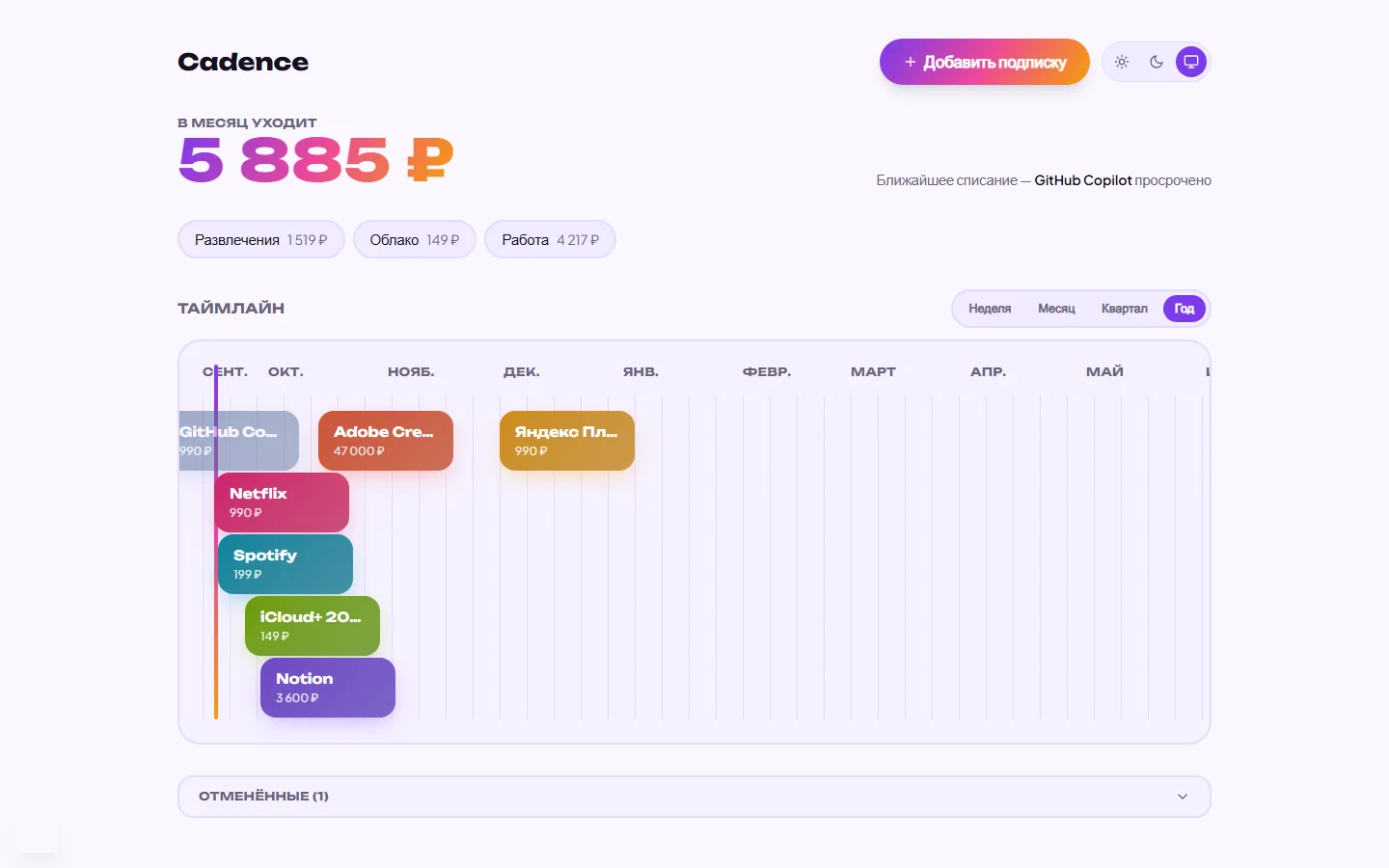Switch timeline to Квартал view
The height and width of the screenshot is (868, 1389).
point(1125,309)
